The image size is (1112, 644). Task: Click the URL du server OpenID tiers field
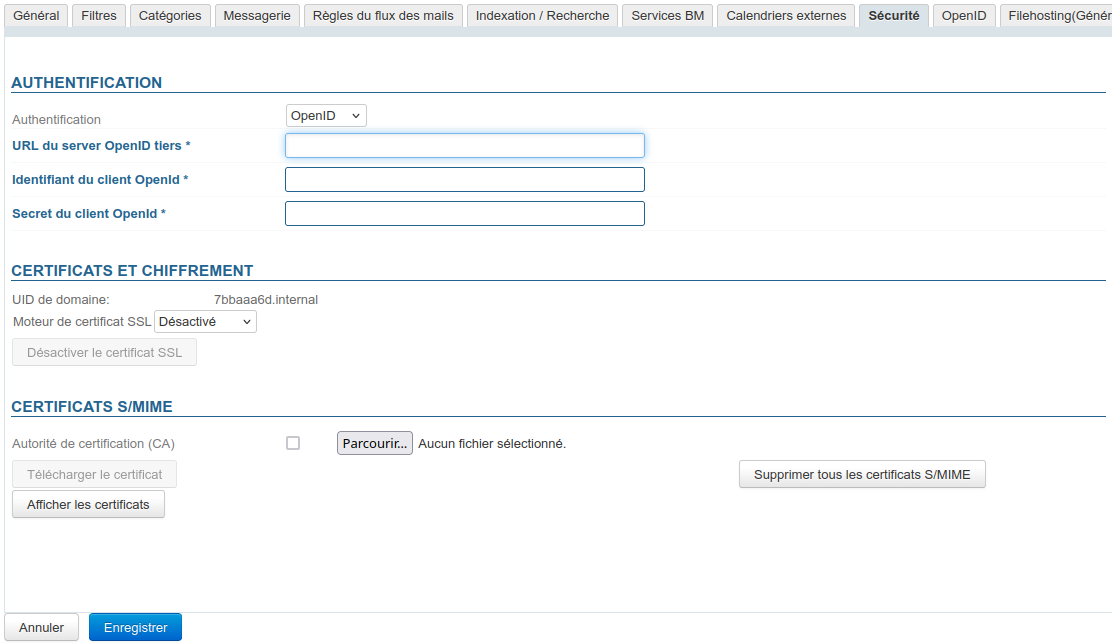click(x=464, y=146)
